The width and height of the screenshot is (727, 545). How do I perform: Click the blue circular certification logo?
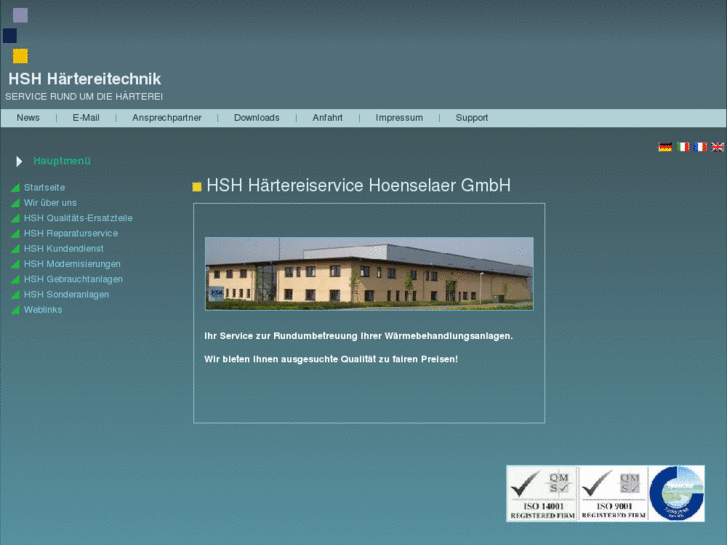[676, 494]
